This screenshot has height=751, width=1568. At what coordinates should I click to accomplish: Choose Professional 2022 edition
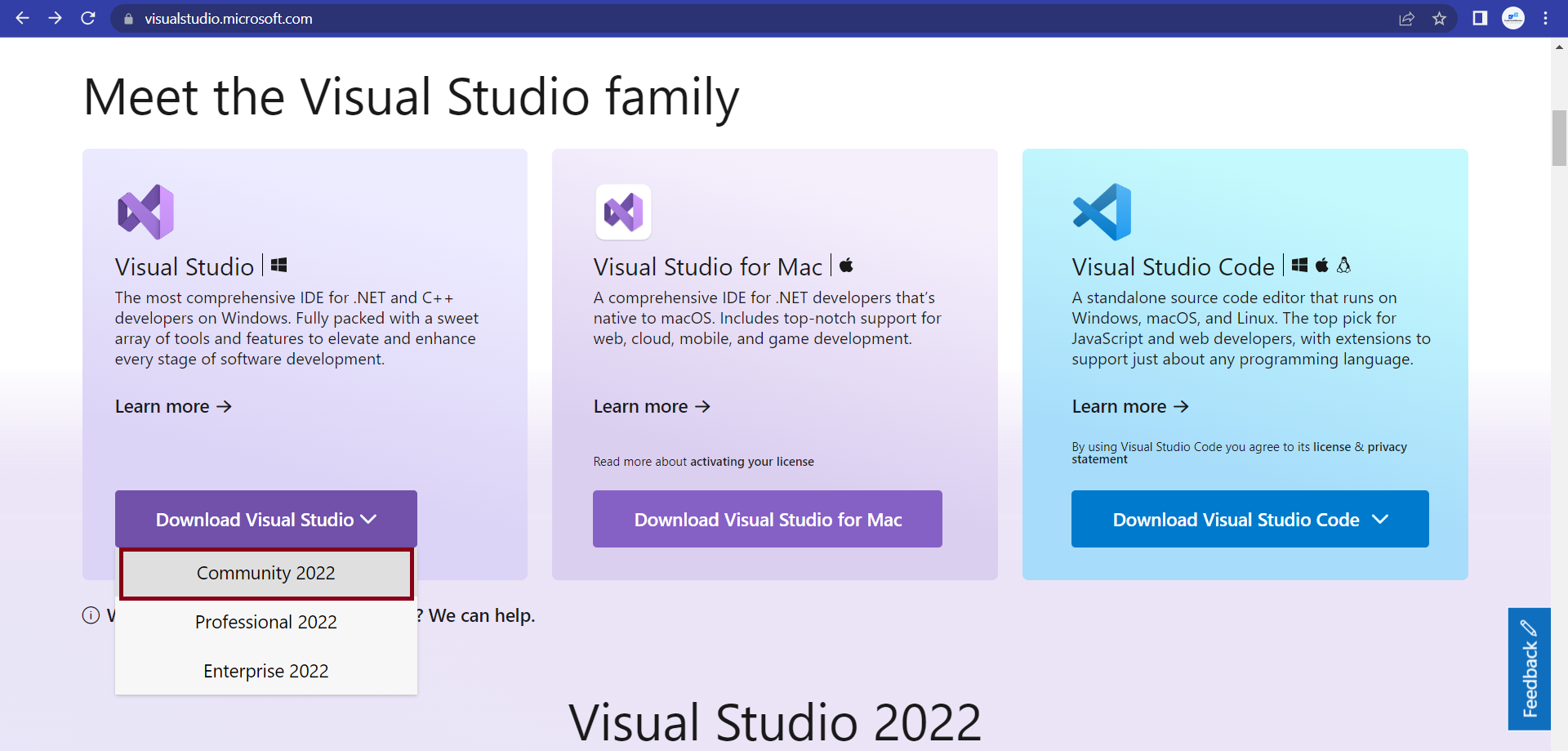tap(266, 622)
